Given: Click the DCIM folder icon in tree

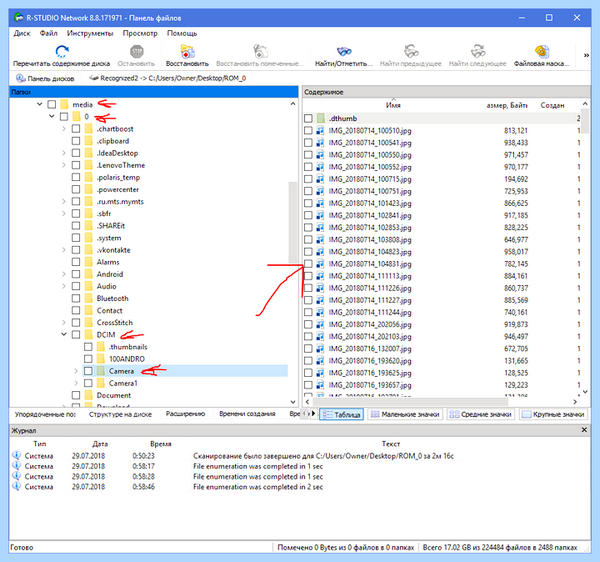Looking at the screenshot, I should point(88,335).
